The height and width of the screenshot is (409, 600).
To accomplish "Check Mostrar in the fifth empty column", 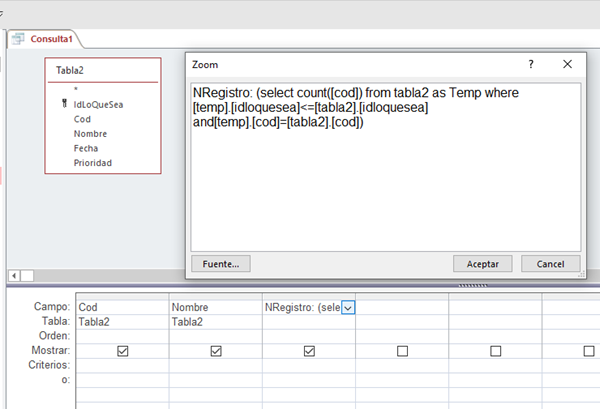I will (x=496, y=351).
